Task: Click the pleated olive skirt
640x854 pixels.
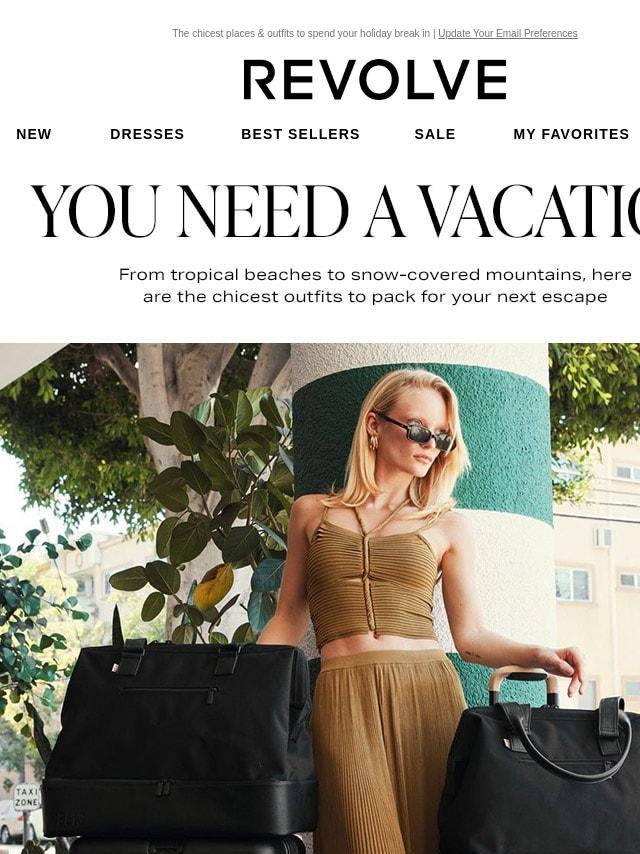Action: tap(387, 754)
